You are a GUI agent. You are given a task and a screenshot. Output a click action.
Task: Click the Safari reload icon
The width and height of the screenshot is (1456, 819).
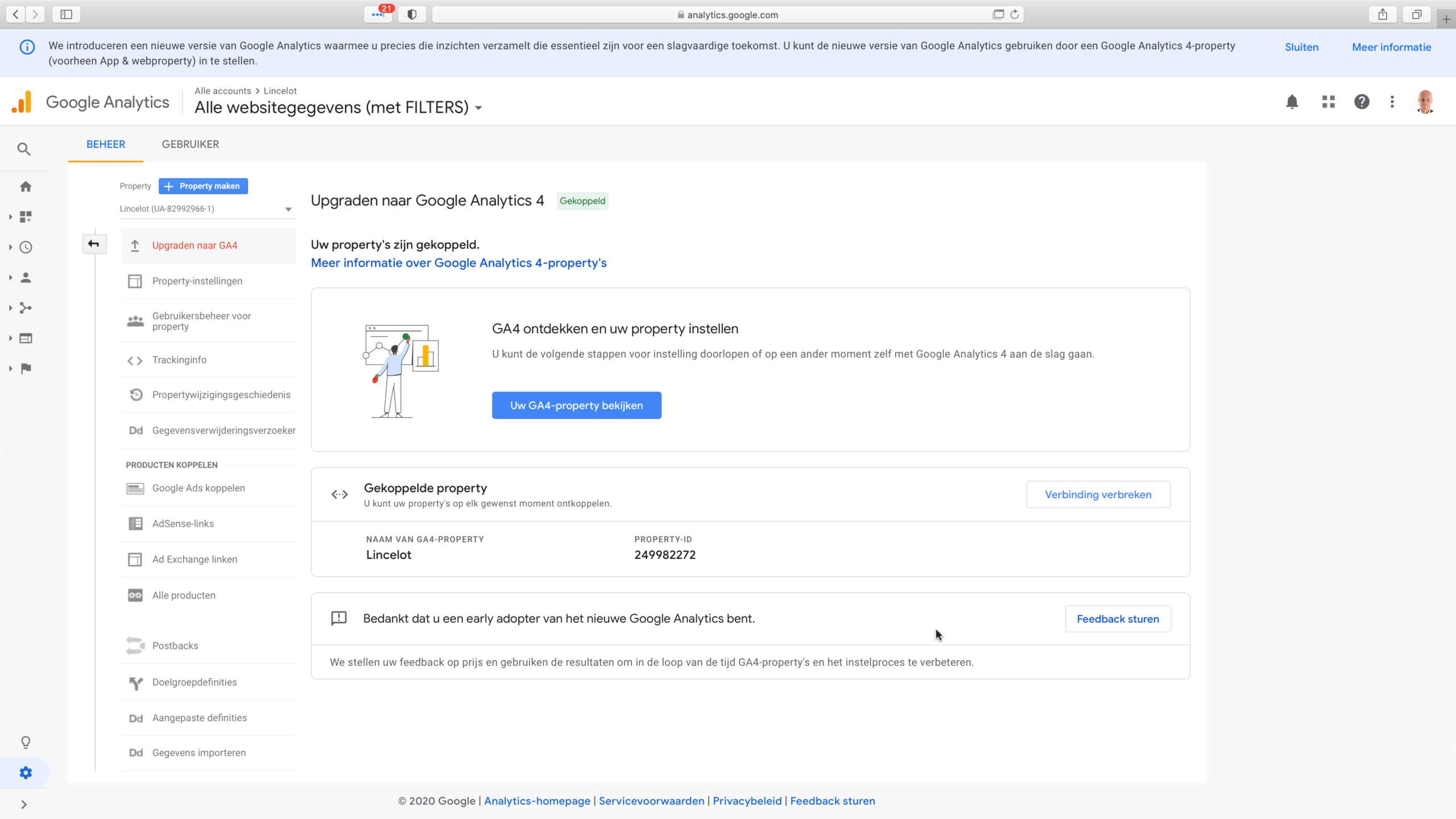[x=1015, y=14]
